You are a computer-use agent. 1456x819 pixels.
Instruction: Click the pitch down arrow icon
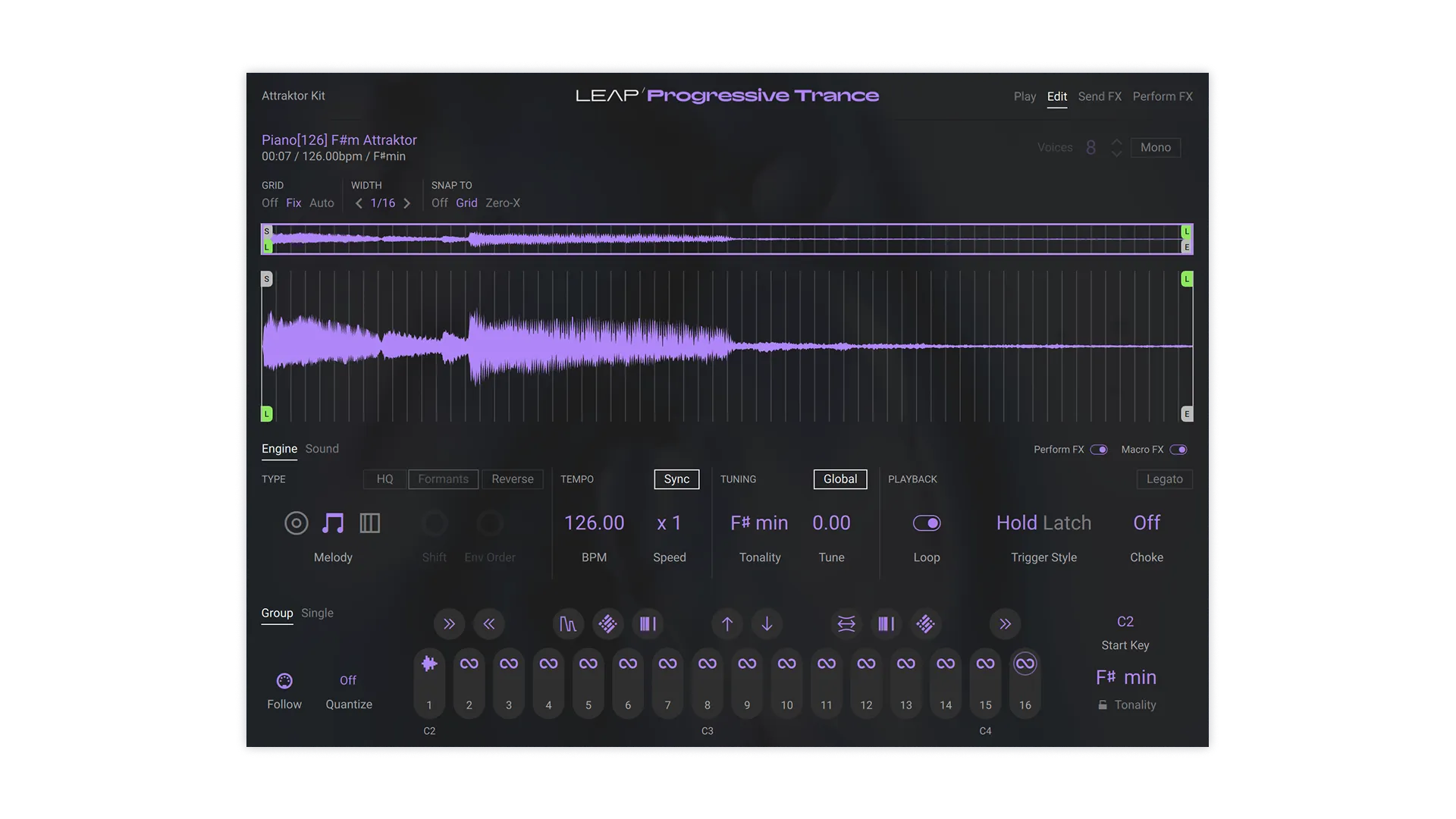point(767,623)
